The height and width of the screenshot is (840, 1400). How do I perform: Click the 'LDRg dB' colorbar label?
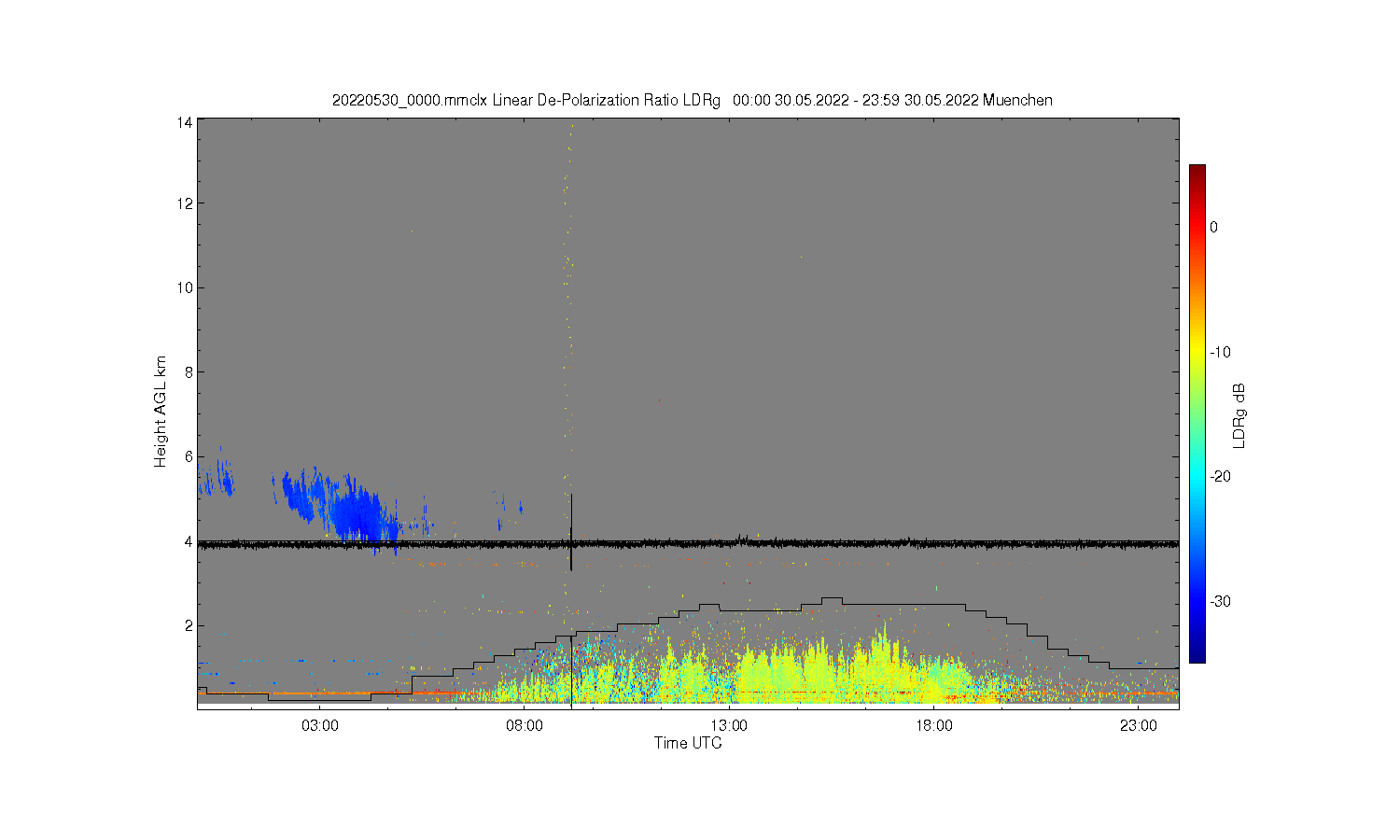[1239, 415]
